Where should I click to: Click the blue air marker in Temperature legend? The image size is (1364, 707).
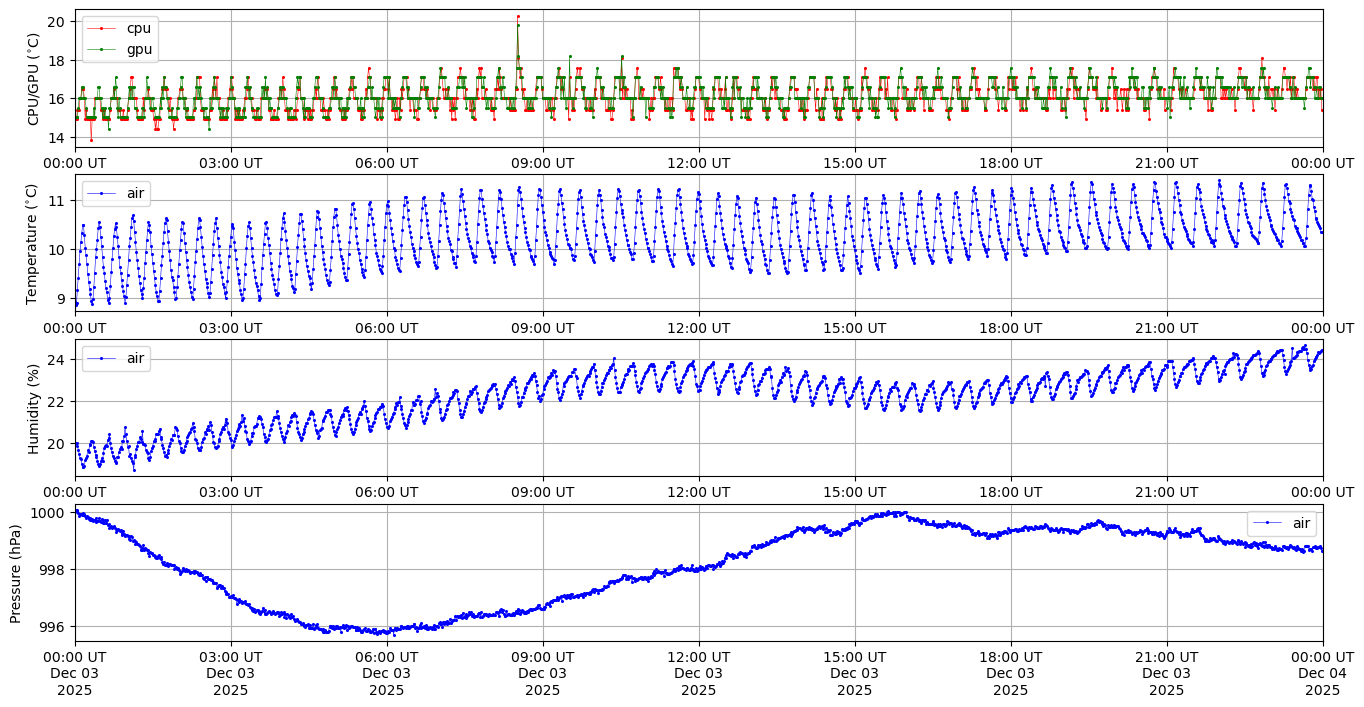pyautogui.click(x=105, y=193)
